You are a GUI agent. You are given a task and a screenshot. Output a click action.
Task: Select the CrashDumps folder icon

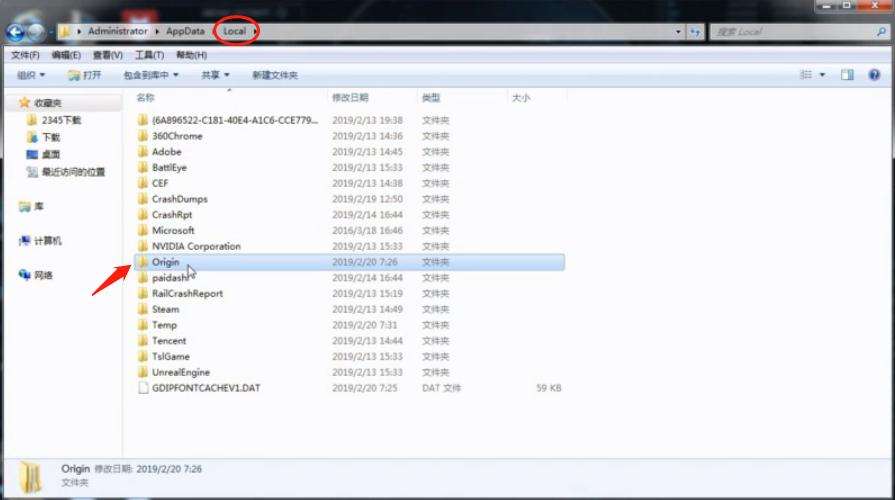click(x=143, y=199)
